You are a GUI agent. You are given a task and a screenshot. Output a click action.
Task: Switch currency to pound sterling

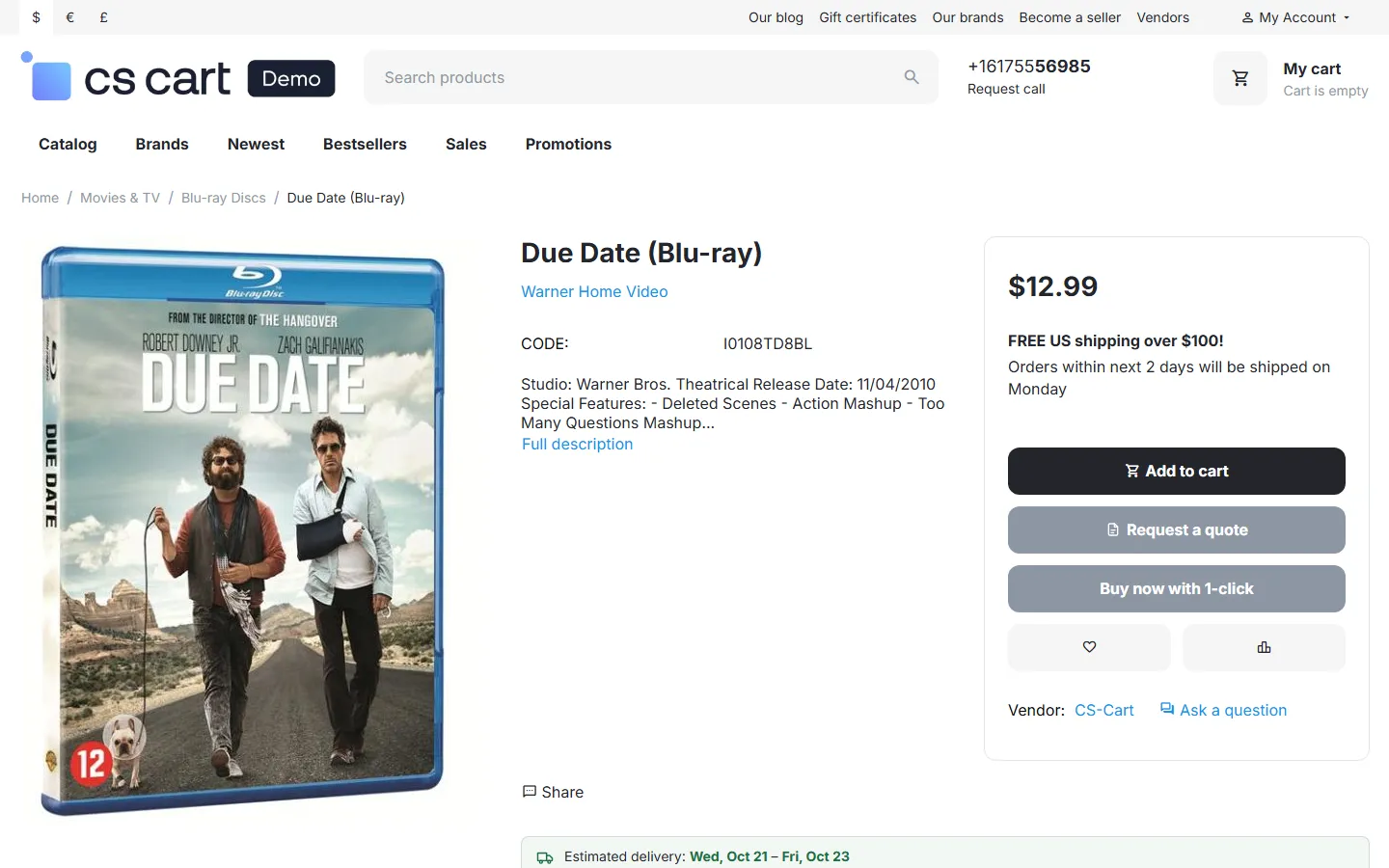103,17
